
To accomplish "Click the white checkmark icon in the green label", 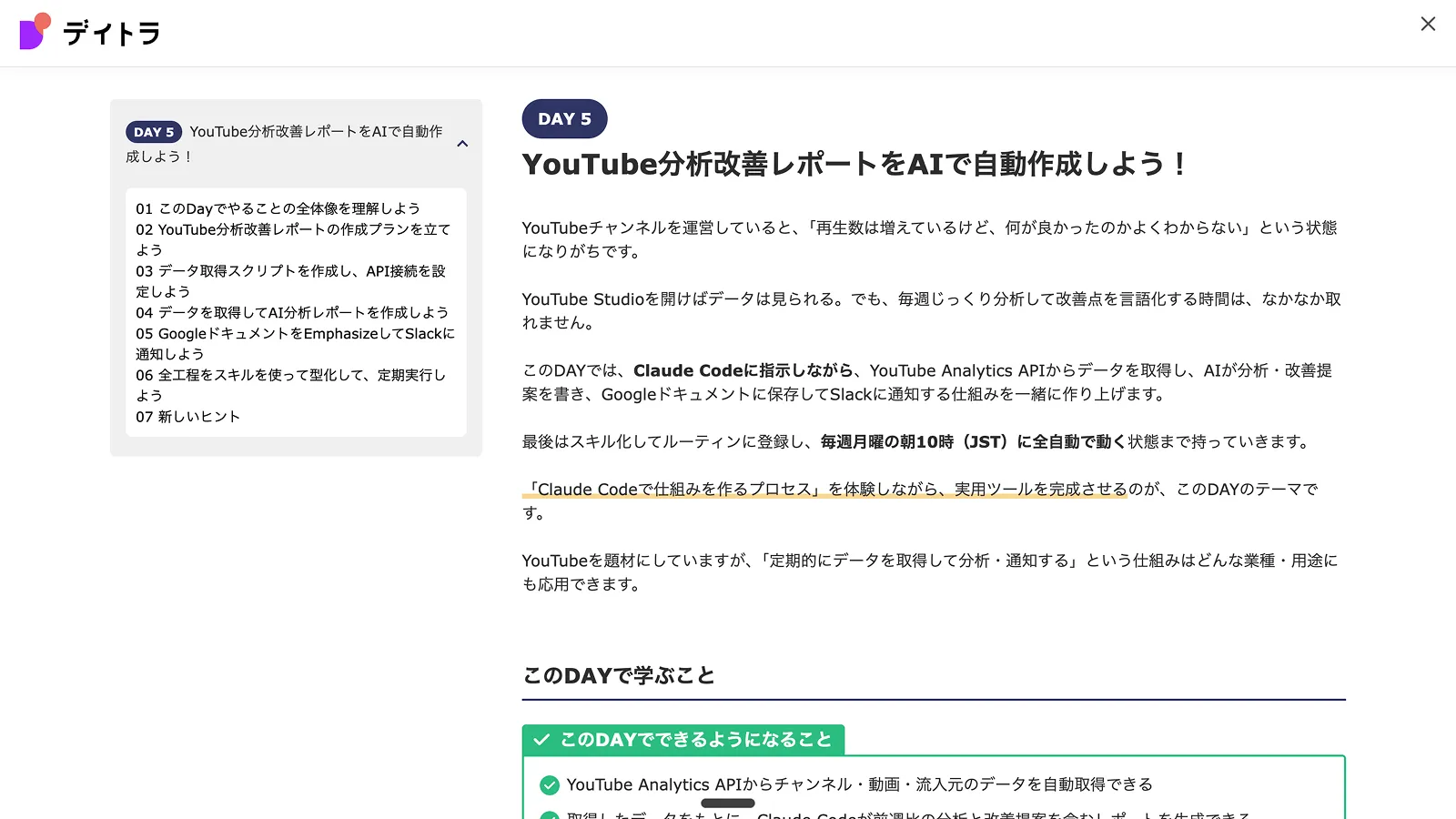I will click(541, 740).
